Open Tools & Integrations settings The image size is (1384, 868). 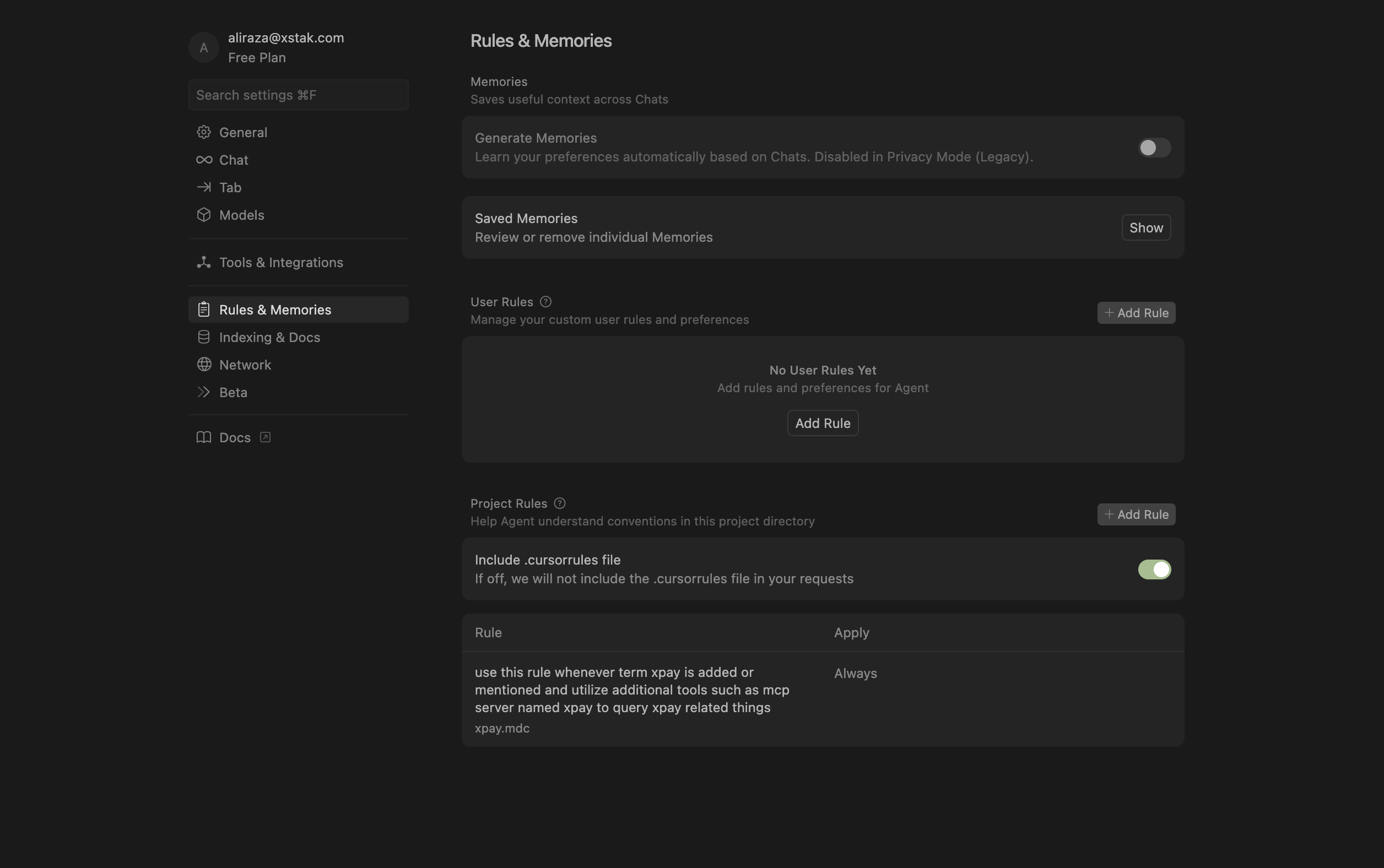pos(299,262)
